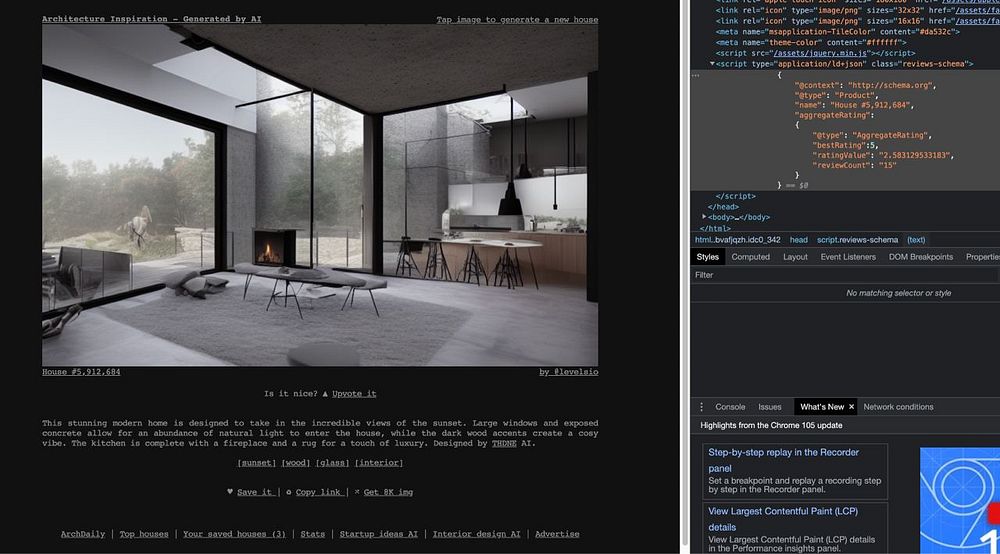Click the closing head tag line
Viewport: 1000px width, 554px height.
pyautogui.click(x=723, y=207)
